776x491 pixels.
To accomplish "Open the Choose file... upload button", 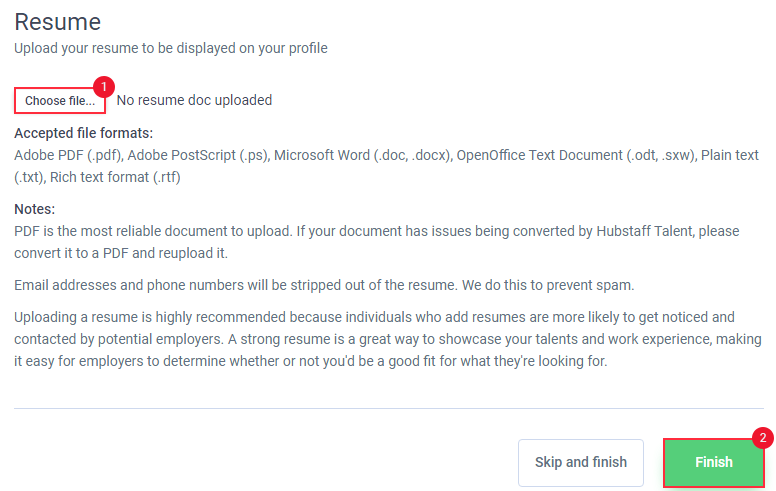I will (x=60, y=100).
